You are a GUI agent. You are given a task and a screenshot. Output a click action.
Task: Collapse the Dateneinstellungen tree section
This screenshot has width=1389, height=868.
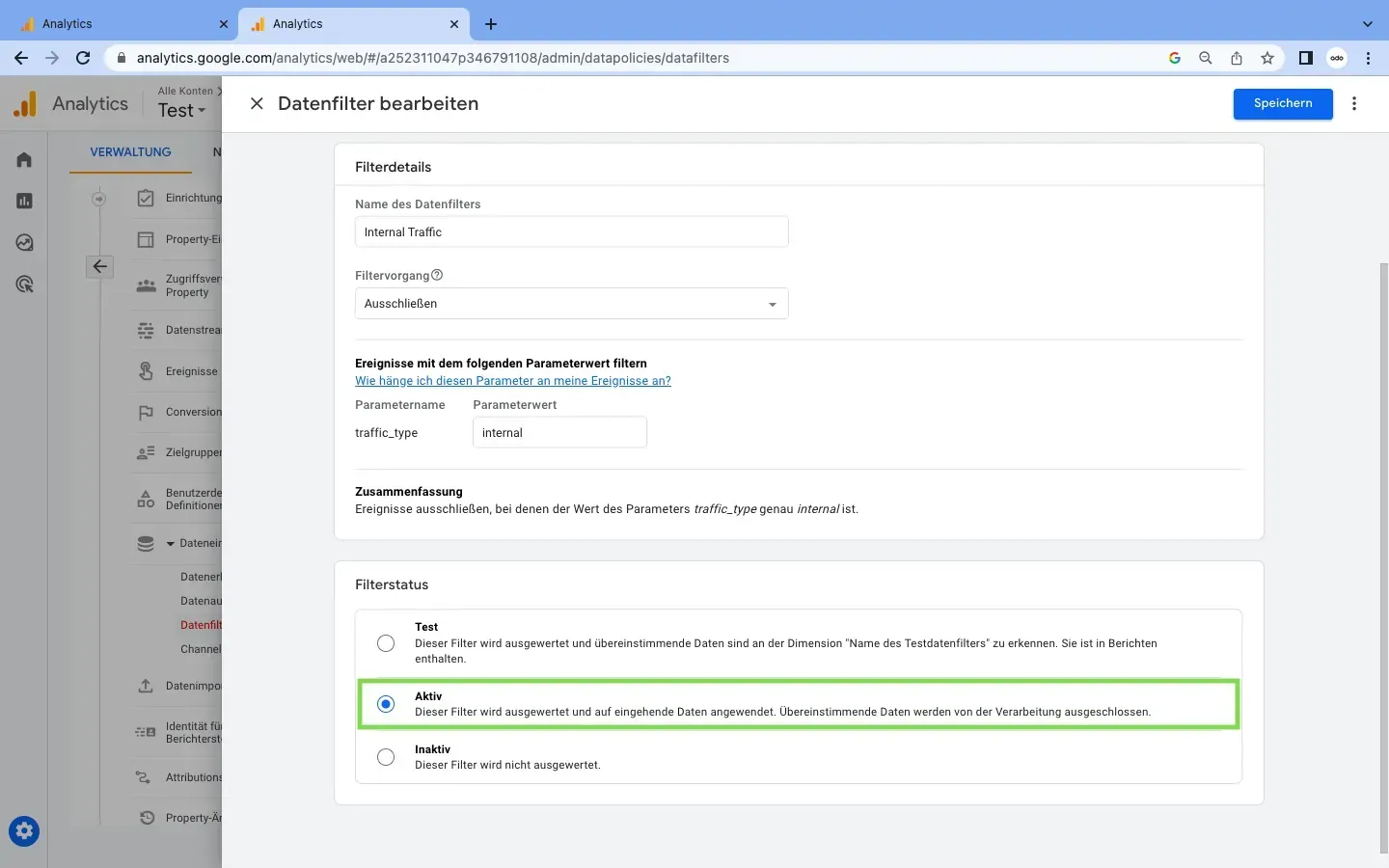pos(171,544)
